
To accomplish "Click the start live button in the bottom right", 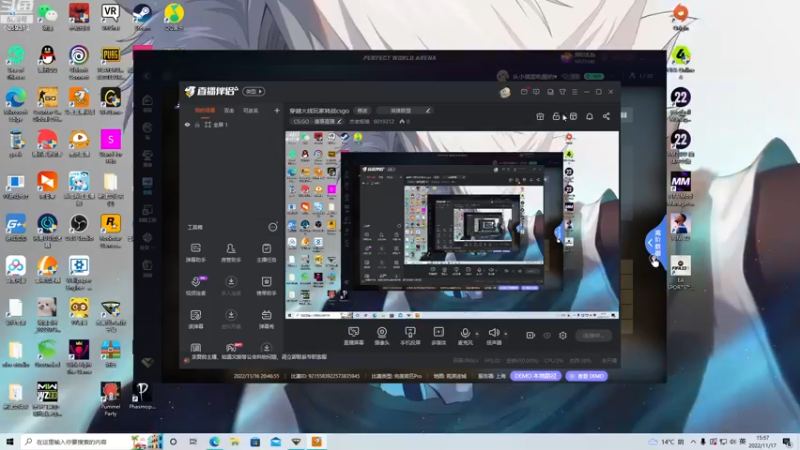I will click(593, 335).
